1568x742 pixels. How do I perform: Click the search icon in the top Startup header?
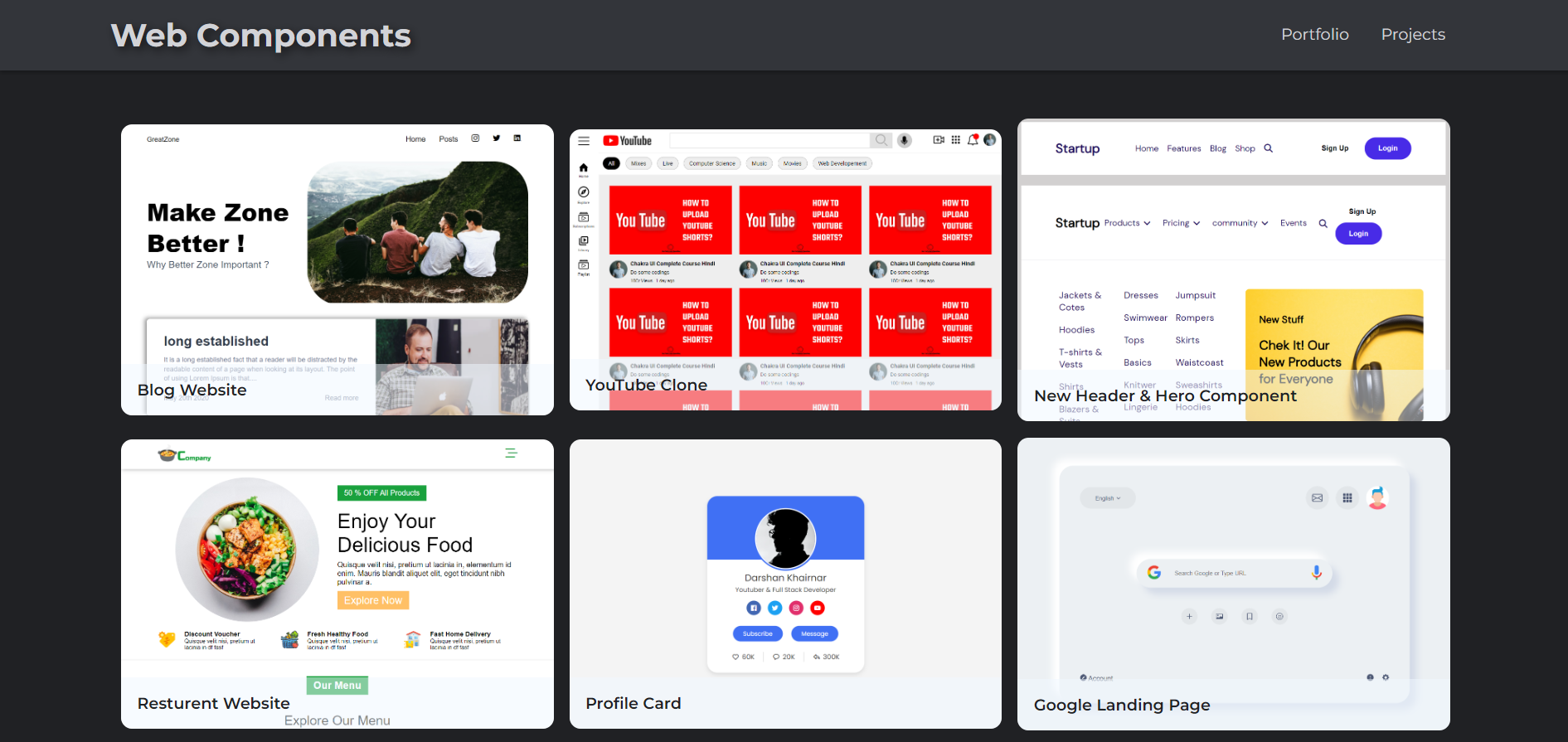point(1268,148)
